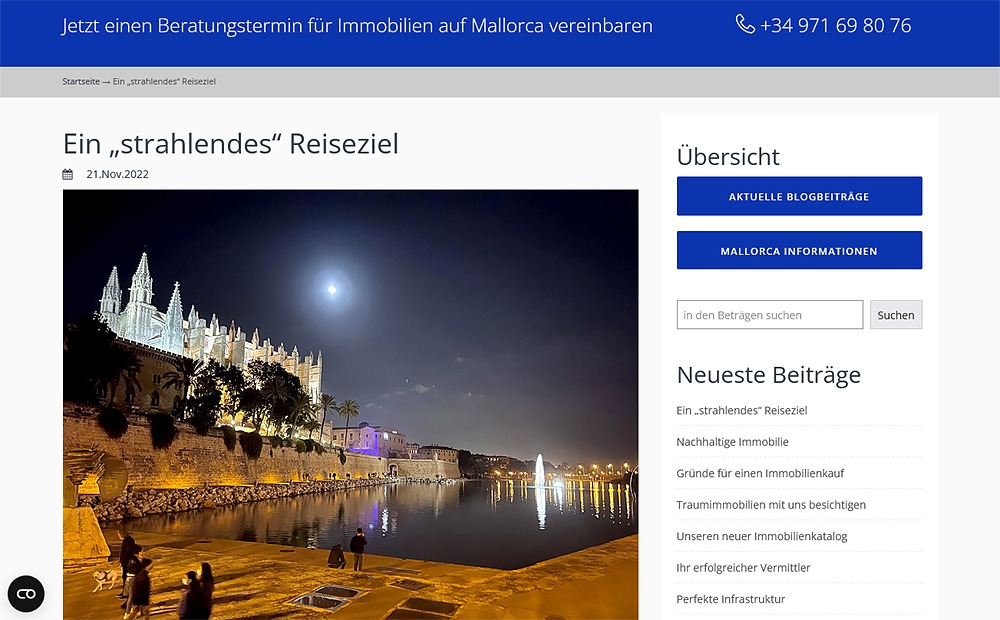The image size is (1000, 620).
Task: Click the calendar icon beside the date
Action: (x=68, y=174)
